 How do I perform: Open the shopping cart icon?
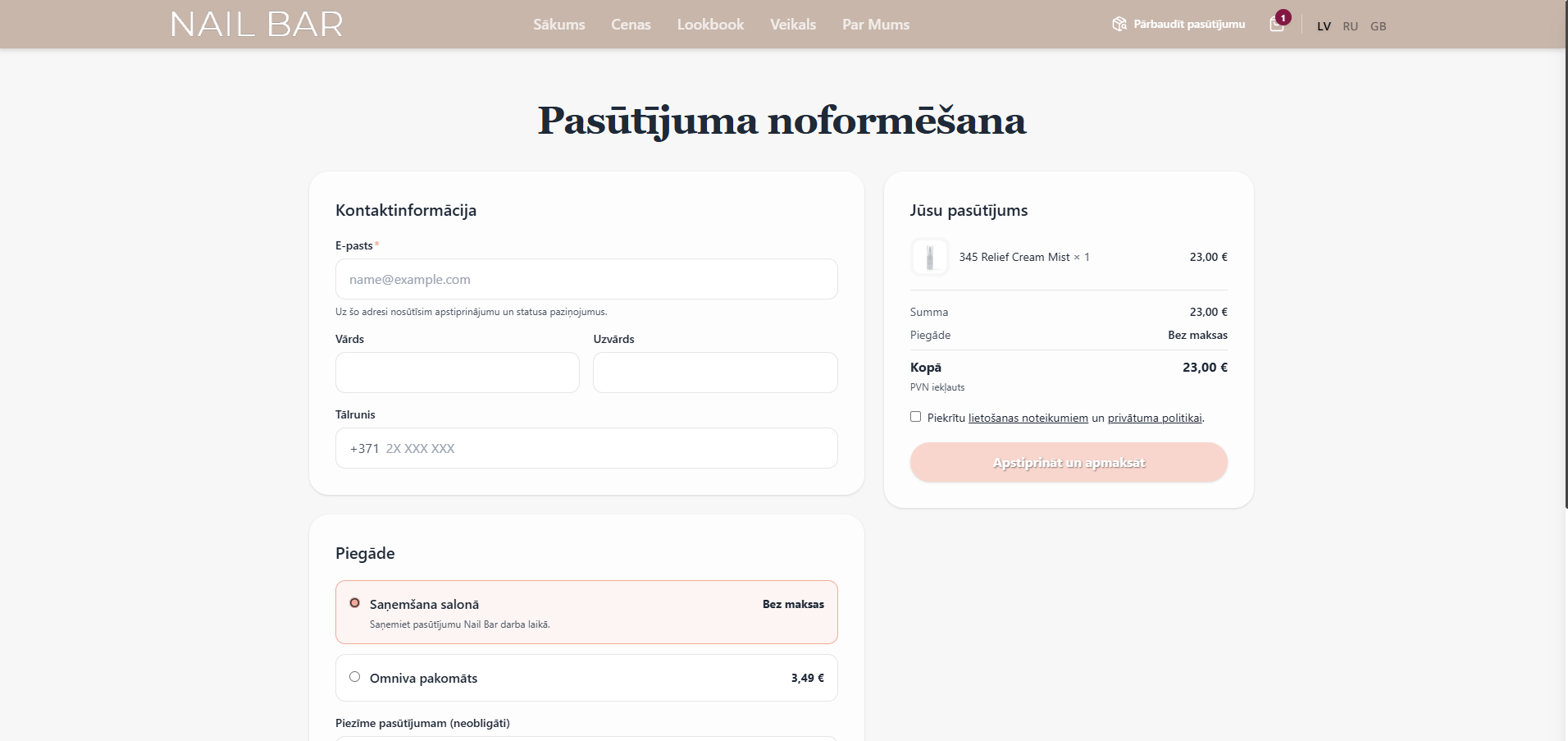click(x=1277, y=24)
